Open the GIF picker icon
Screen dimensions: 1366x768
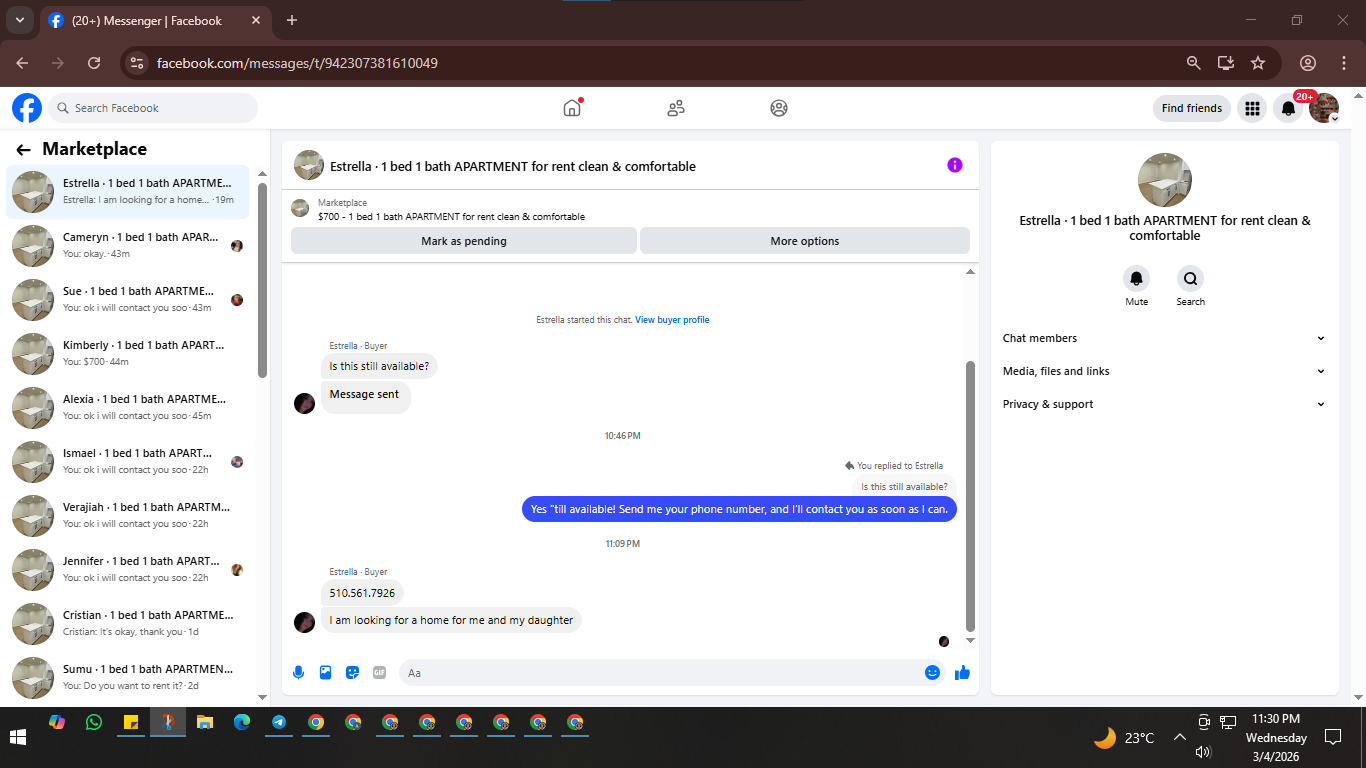tap(379, 673)
